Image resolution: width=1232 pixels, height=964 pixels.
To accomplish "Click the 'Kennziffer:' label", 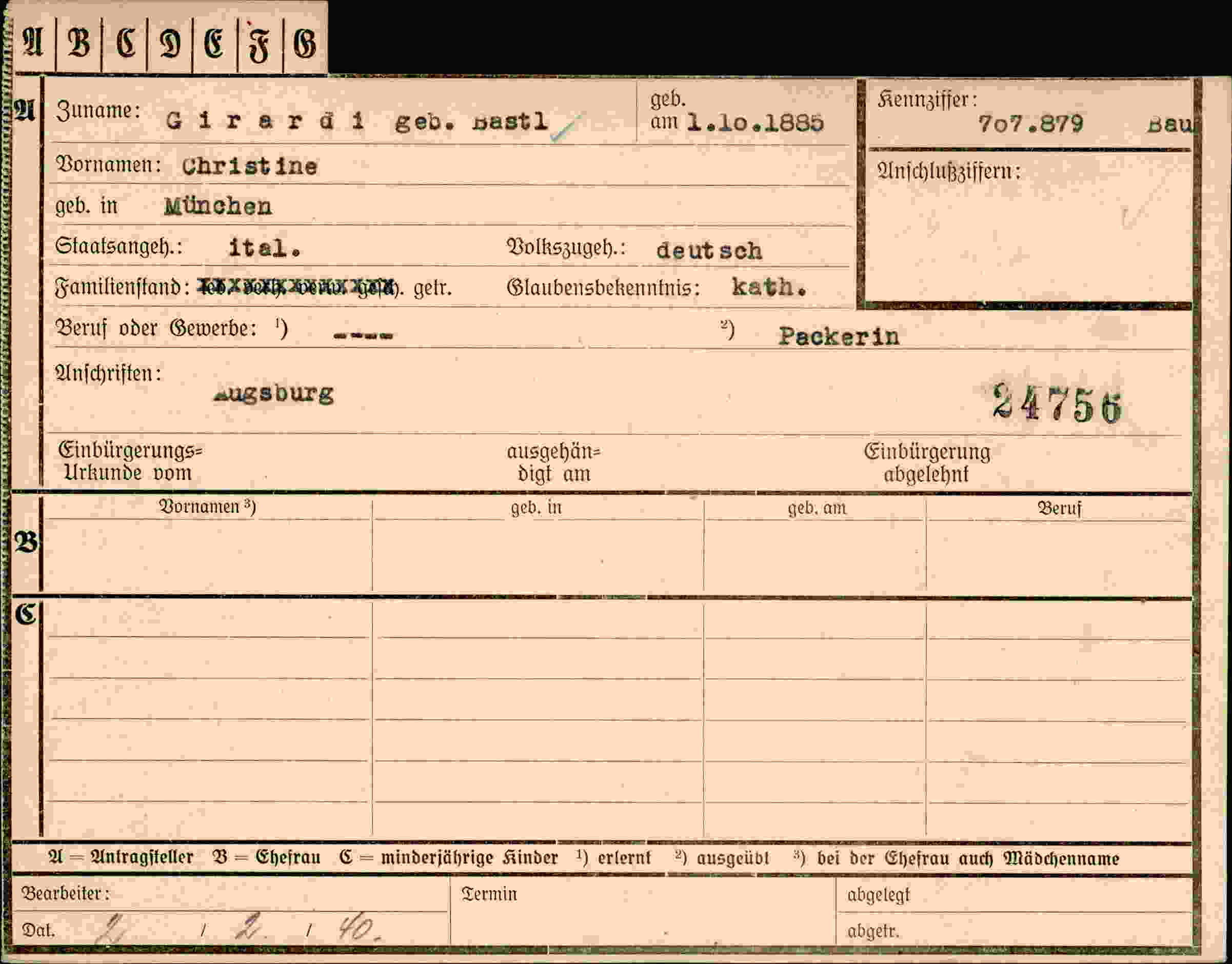I will click(927, 100).
